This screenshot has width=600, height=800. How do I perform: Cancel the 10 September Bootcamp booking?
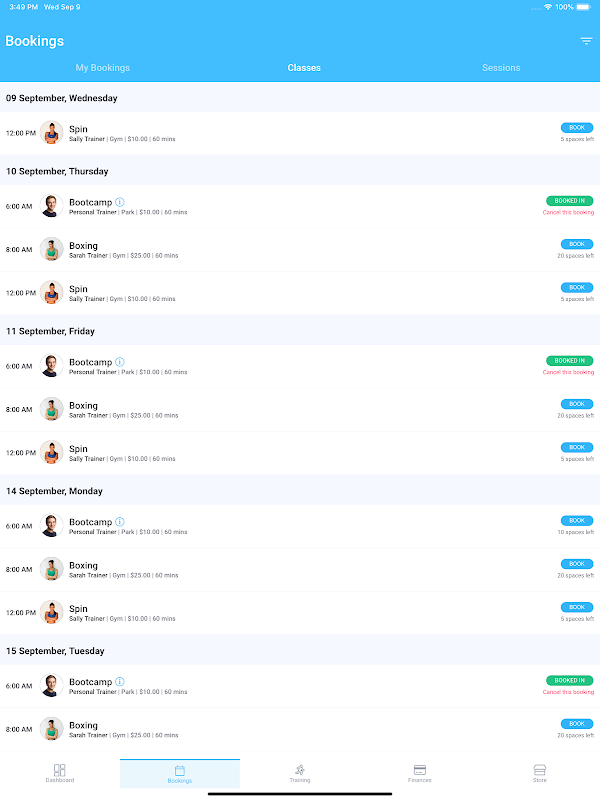[x=568, y=213]
